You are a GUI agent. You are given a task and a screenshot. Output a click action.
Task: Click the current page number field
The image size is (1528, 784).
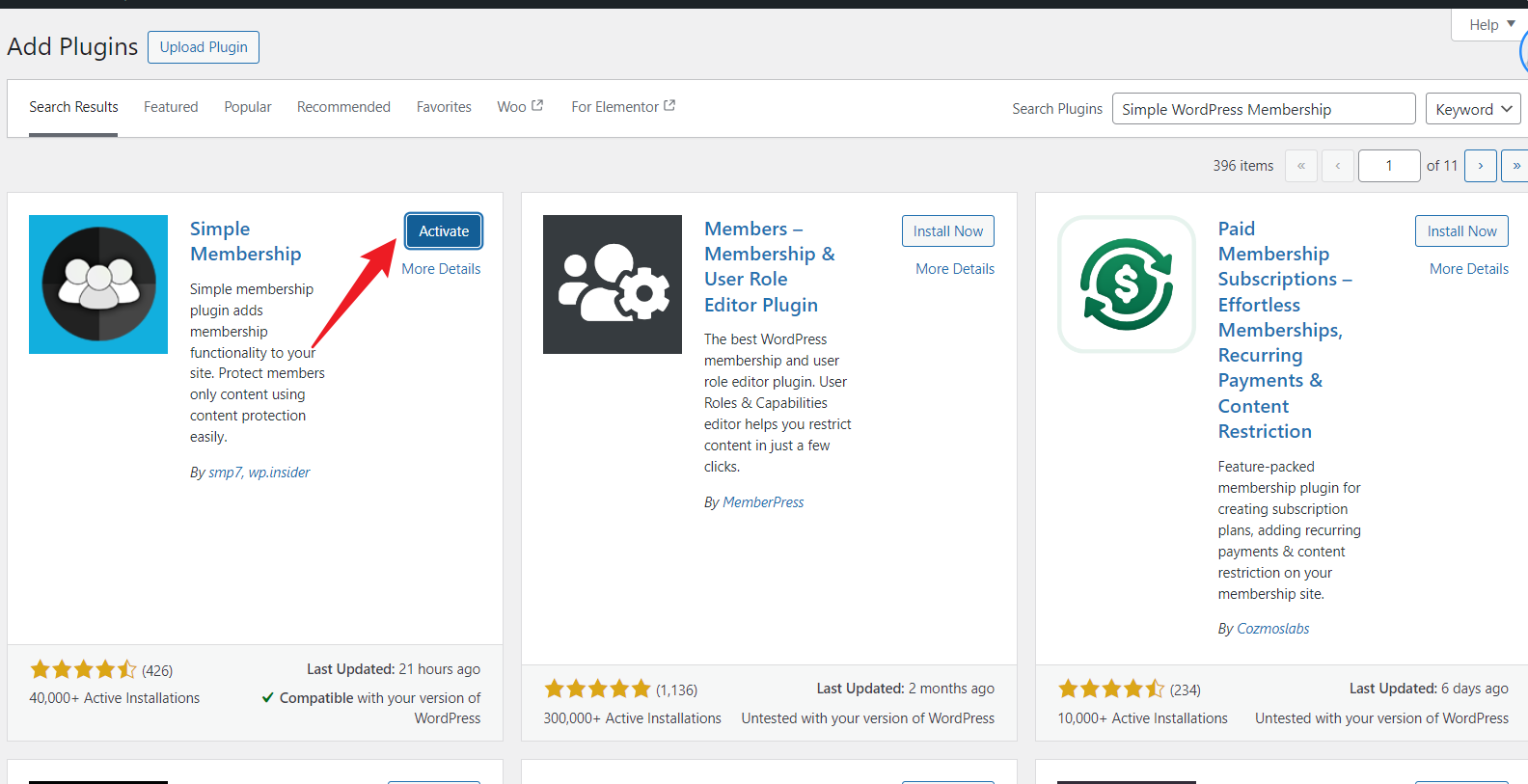point(1389,166)
